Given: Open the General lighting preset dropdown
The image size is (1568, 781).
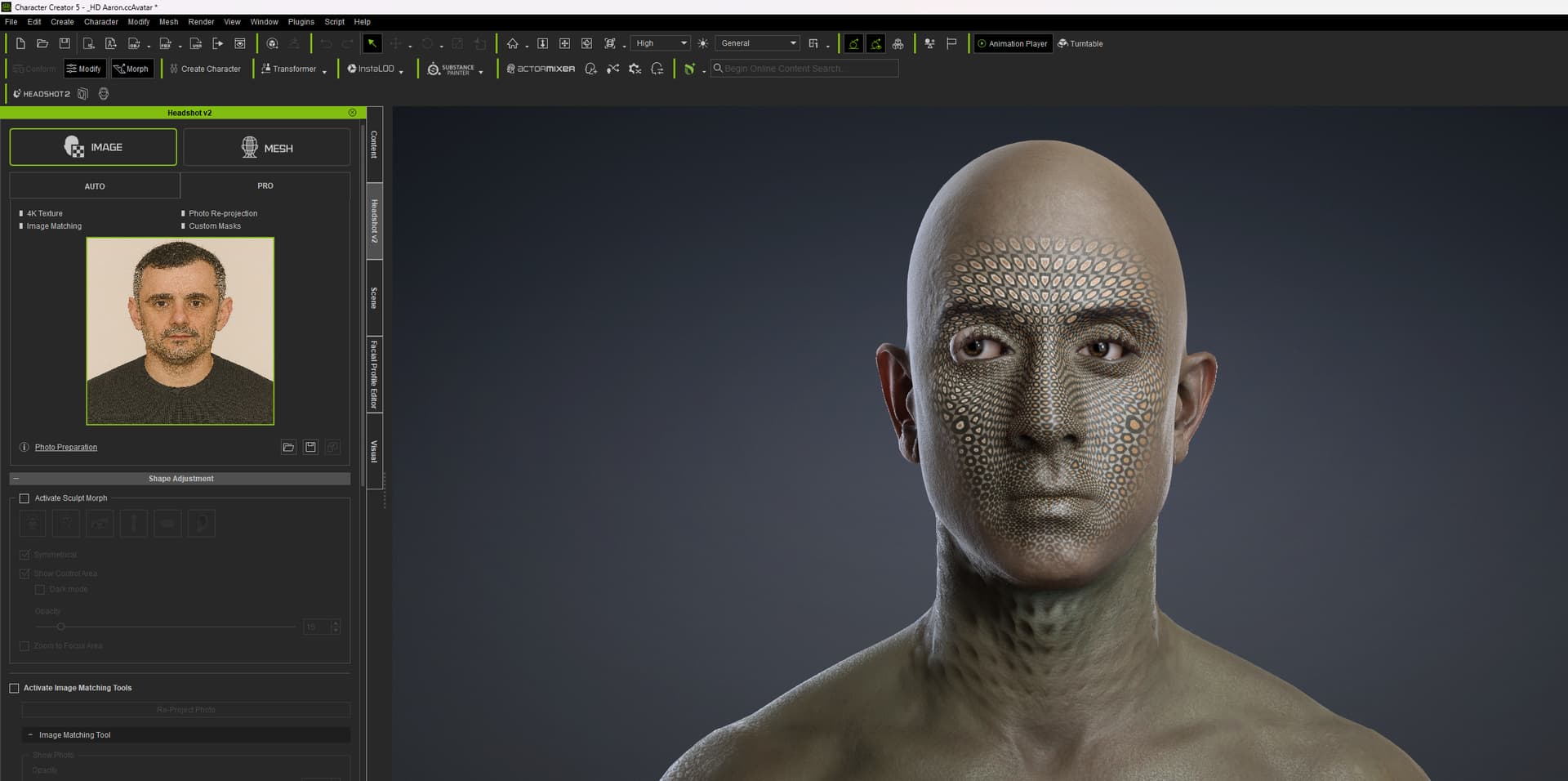Looking at the screenshot, I should [757, 43].
